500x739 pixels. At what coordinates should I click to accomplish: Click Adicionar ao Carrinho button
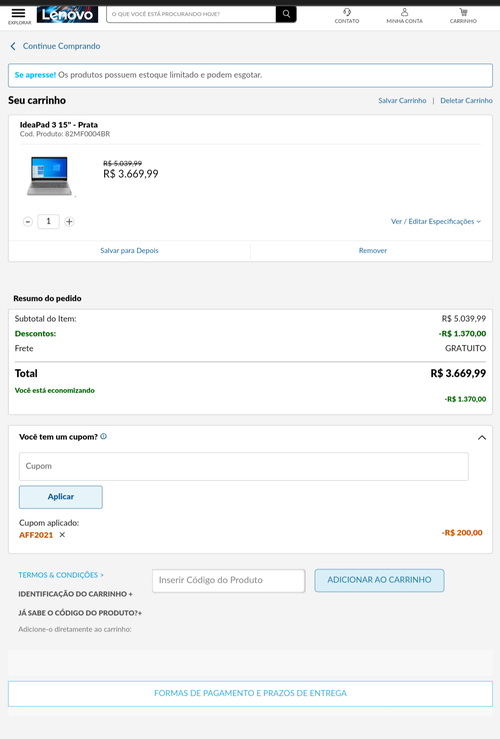tap(379, 580)
